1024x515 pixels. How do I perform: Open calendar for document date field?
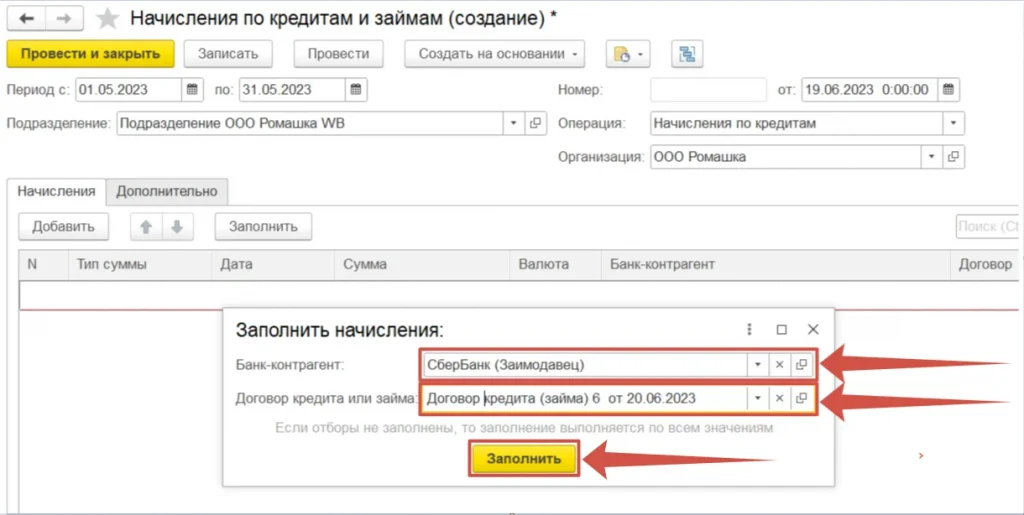948,90
